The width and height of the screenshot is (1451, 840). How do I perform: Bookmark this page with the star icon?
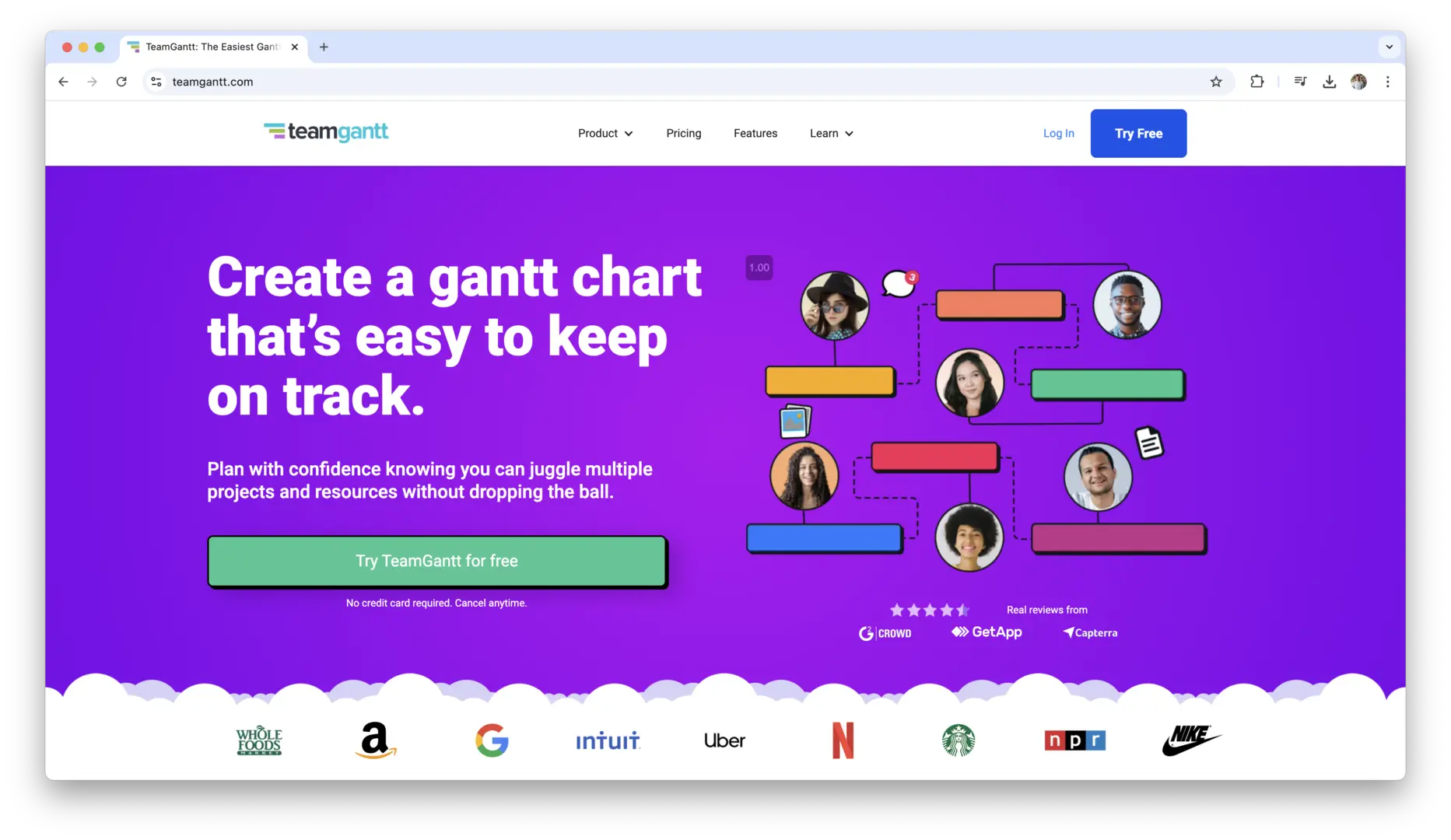pos(1216,82)
